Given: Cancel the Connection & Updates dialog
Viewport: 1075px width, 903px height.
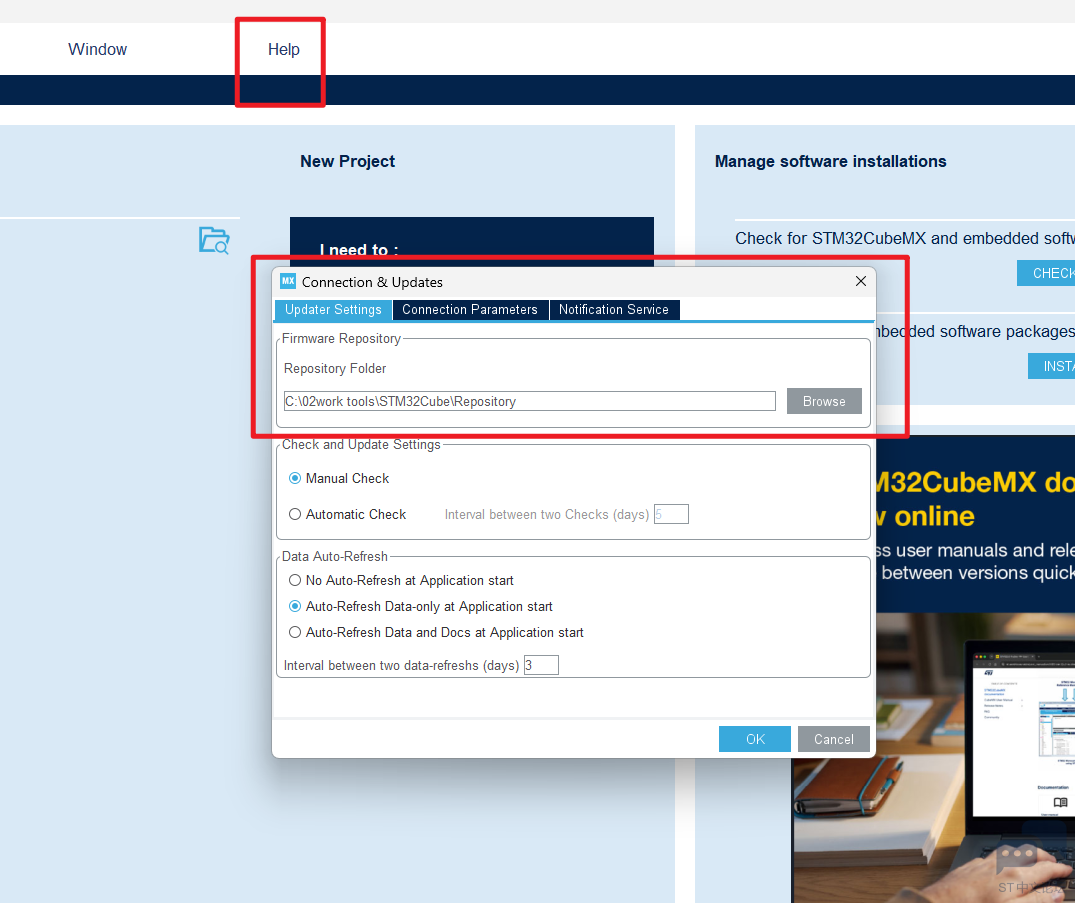Looking at the screenshot, I should point(834,739).
